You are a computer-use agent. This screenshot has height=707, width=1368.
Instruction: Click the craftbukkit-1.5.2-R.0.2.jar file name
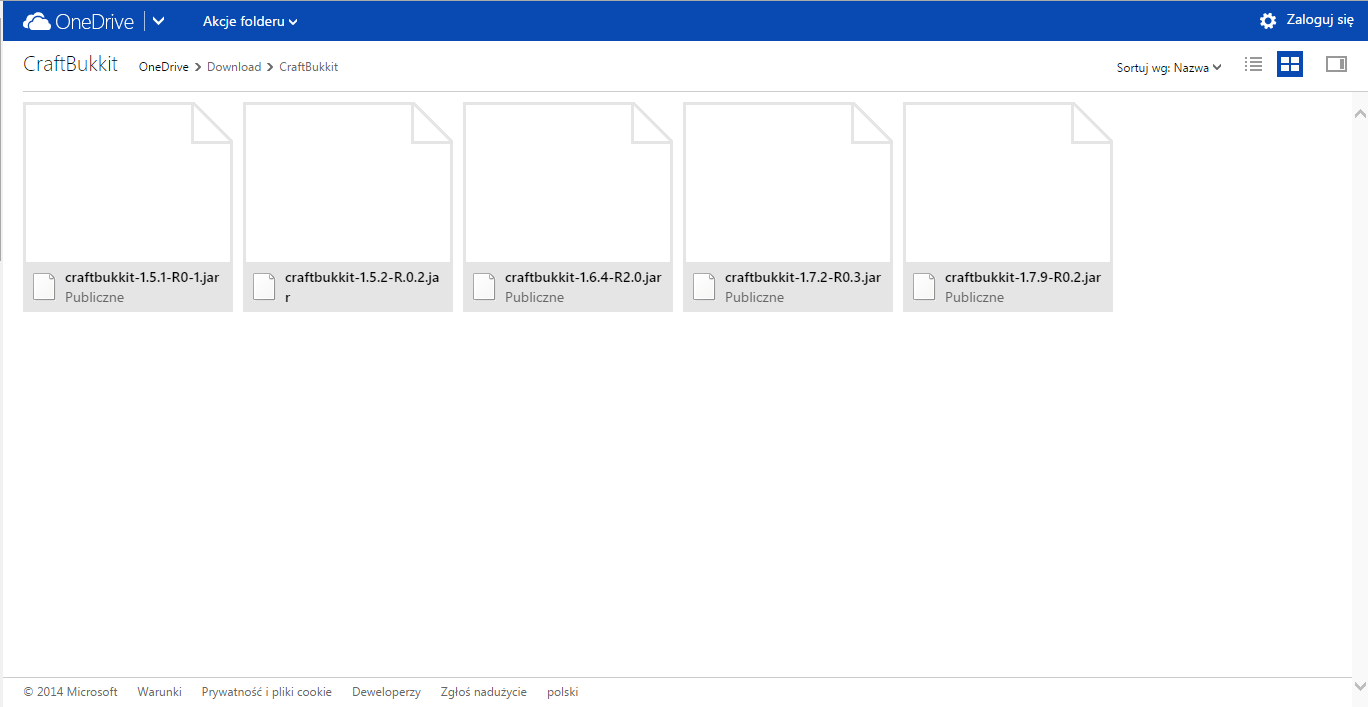point(362,287)
